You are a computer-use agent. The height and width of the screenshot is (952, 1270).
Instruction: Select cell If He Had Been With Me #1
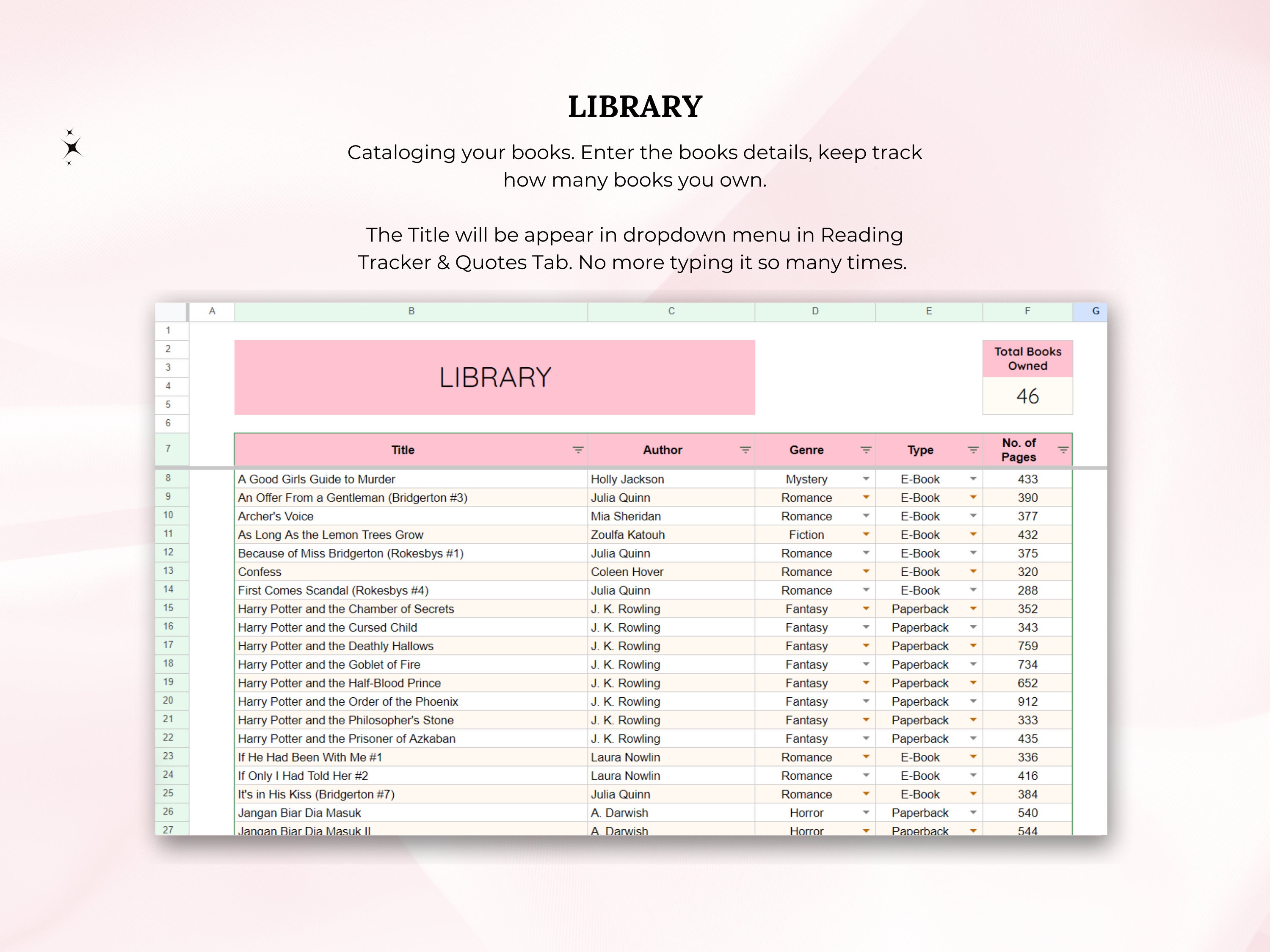[411, 757]
